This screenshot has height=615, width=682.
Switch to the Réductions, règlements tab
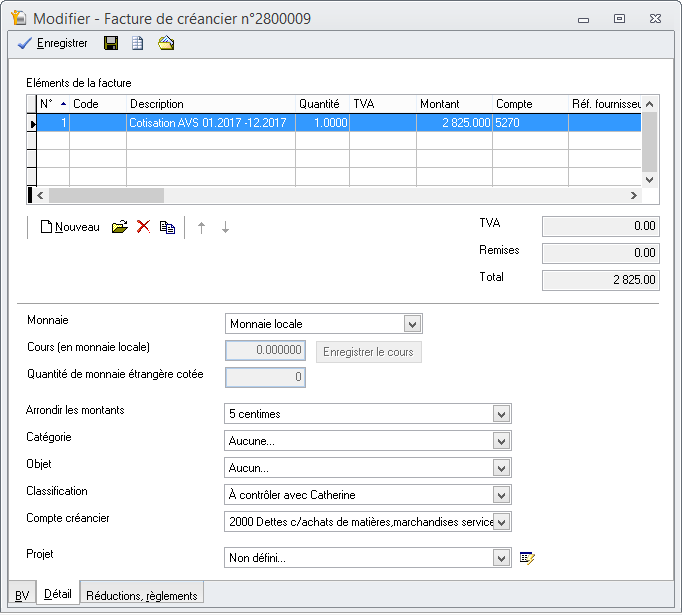(141, 595)
